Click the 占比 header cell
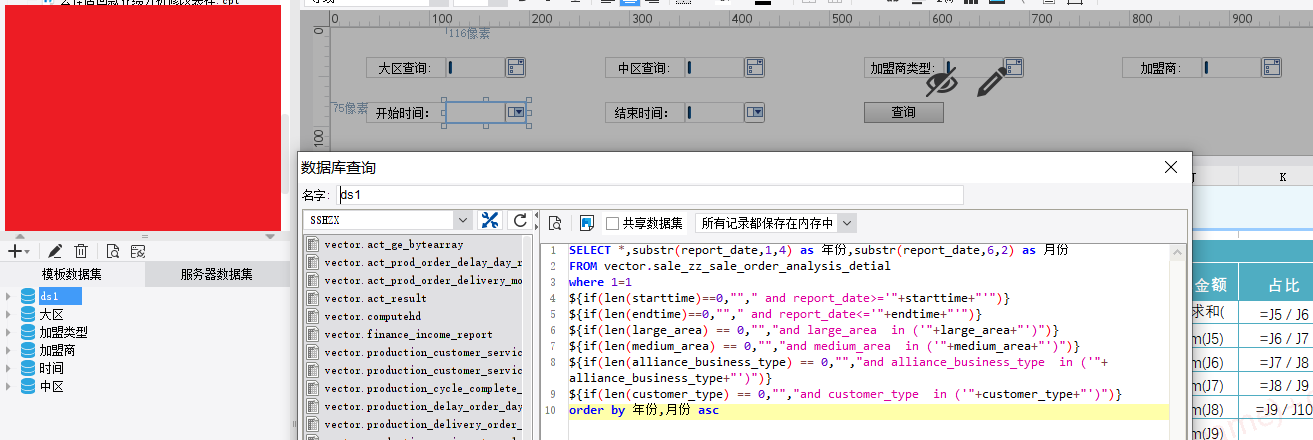The width and height of the screenshot is (1313, 440). 1284,285
